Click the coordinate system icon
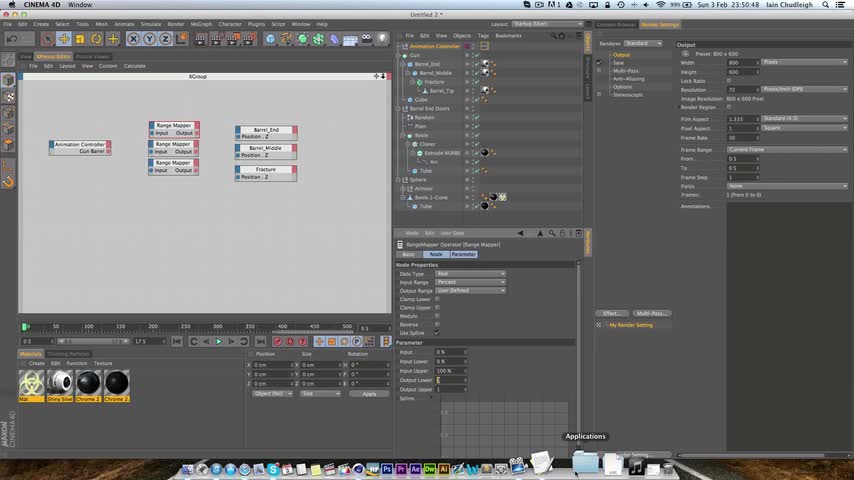This screenshot has height=480, width=854. 181,39
